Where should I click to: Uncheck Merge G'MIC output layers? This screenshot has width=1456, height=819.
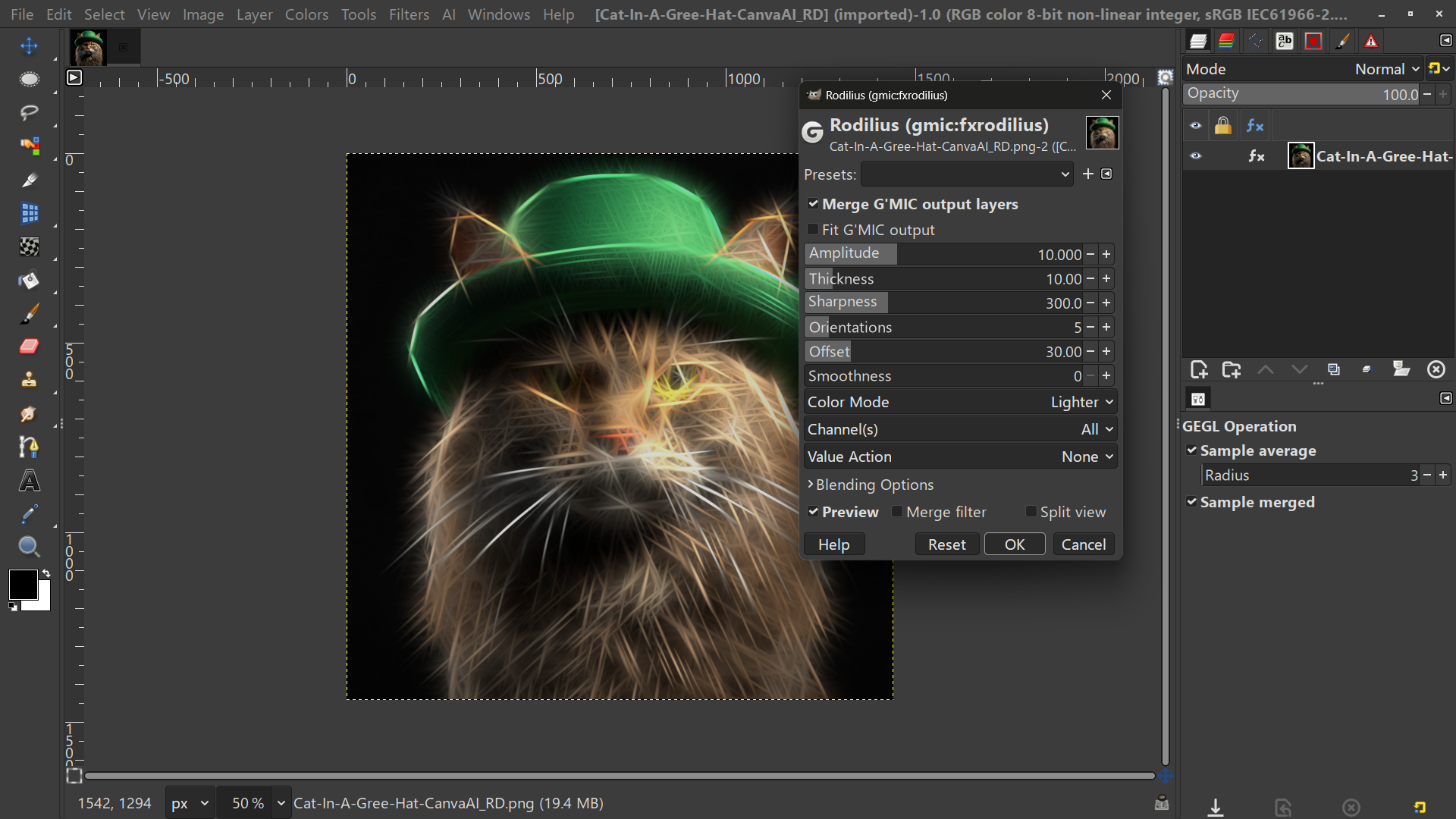point(813,204)
